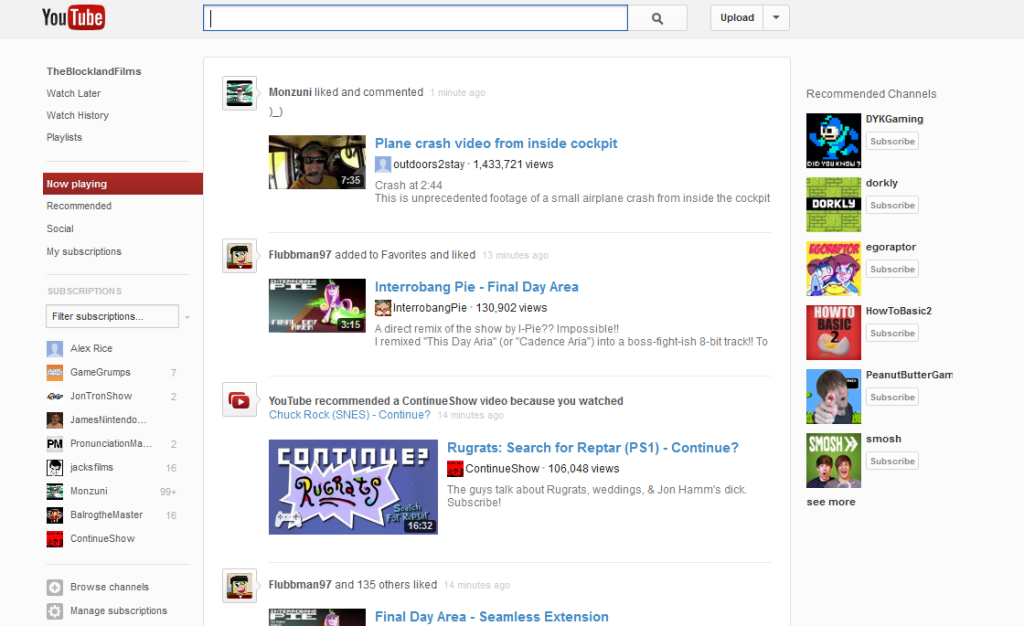The image size is (1024, 626).
Task: Click the Filter subscriptions text box
Action: 112,317
